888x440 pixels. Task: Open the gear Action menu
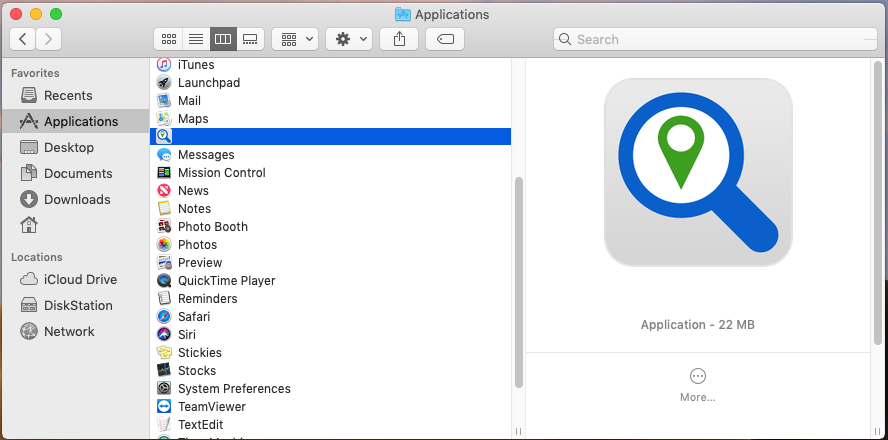coord(349,39)
